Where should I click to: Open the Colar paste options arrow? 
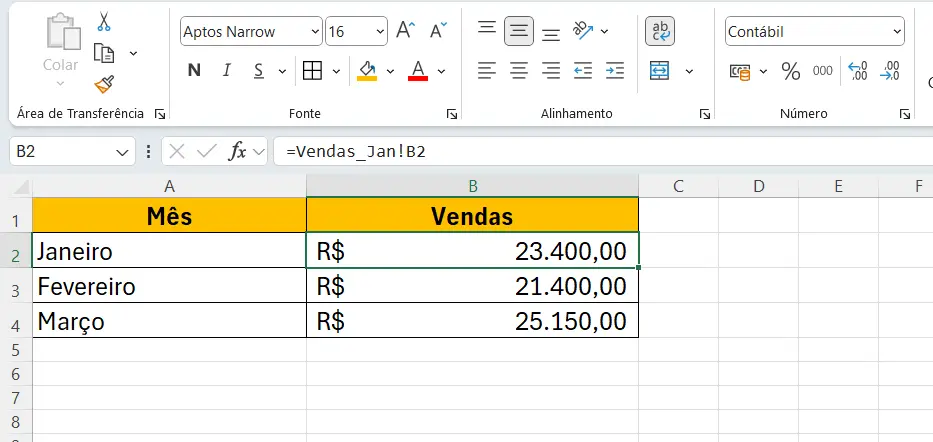point(61,84)
